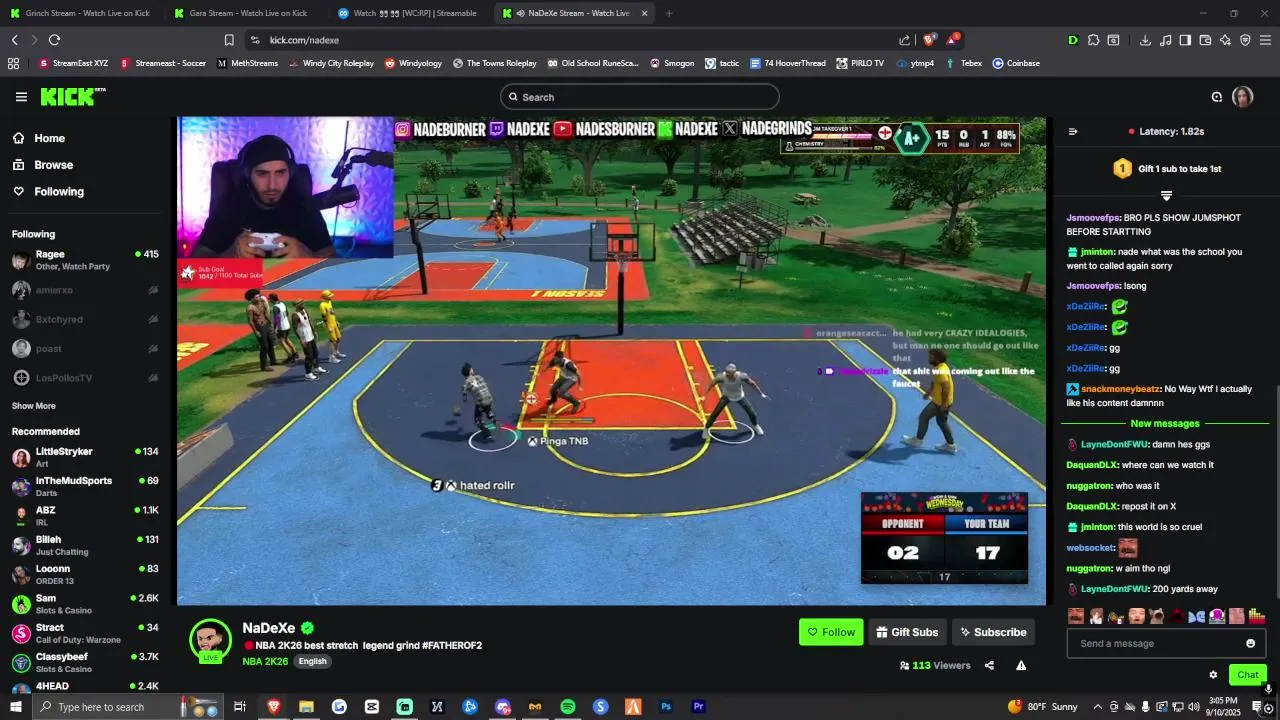Screen dimensions: 1280x720
Task: Open chat settings gear icon
Action: (x=1213, y=675)
